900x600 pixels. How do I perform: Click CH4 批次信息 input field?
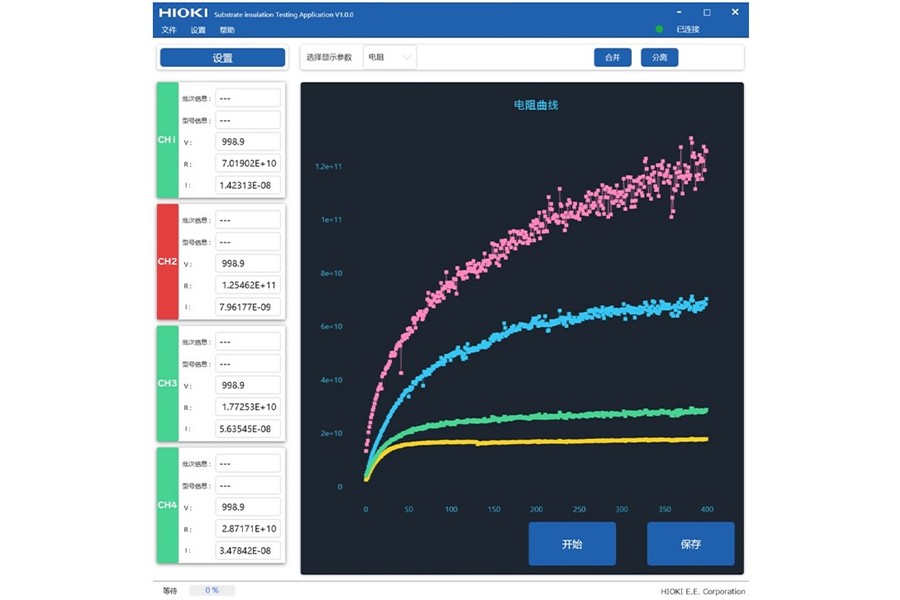coord(248,463)
